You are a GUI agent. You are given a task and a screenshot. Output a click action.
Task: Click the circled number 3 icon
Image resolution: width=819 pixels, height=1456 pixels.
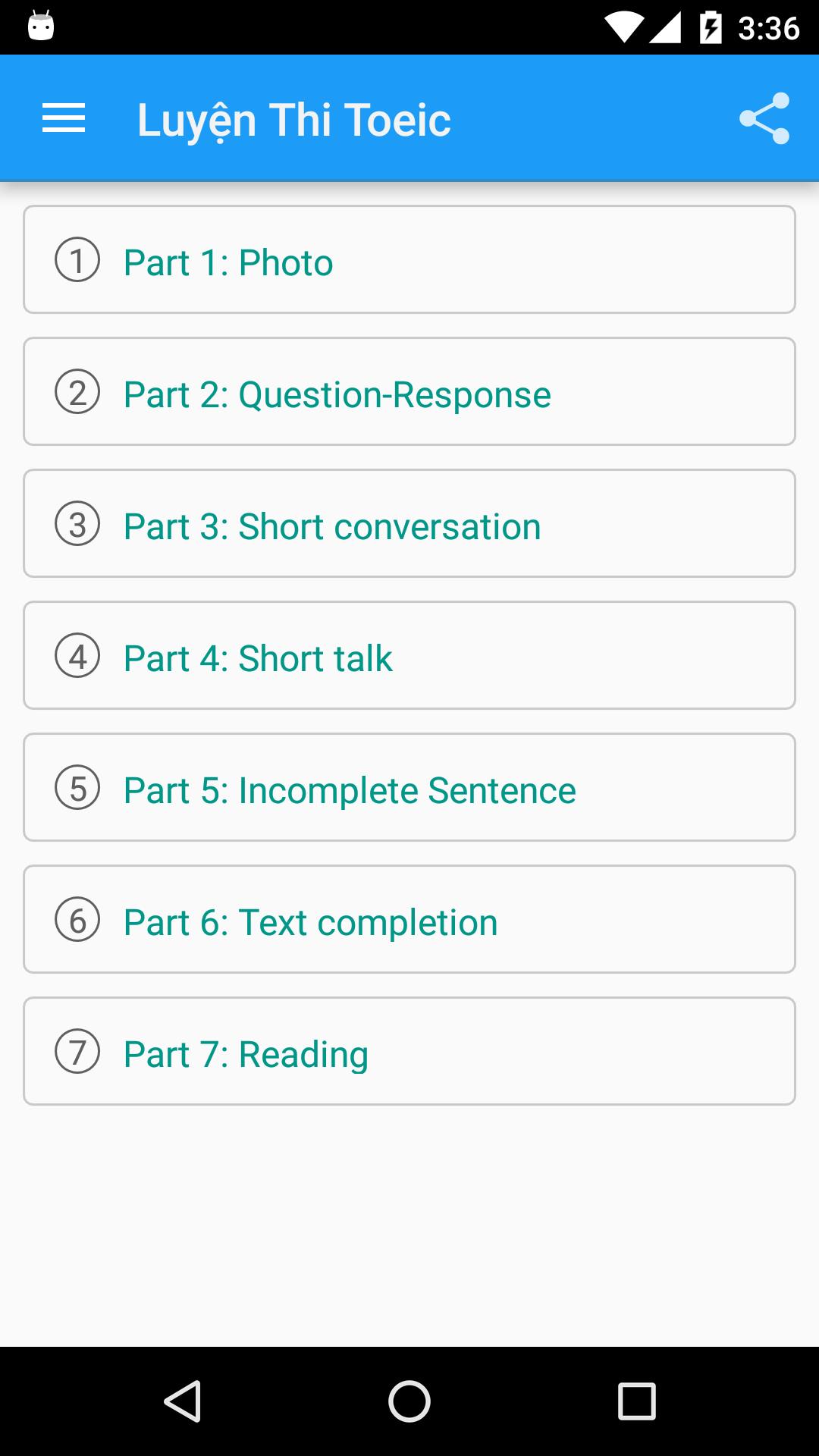pyautogui.click(x=77, y=524)
